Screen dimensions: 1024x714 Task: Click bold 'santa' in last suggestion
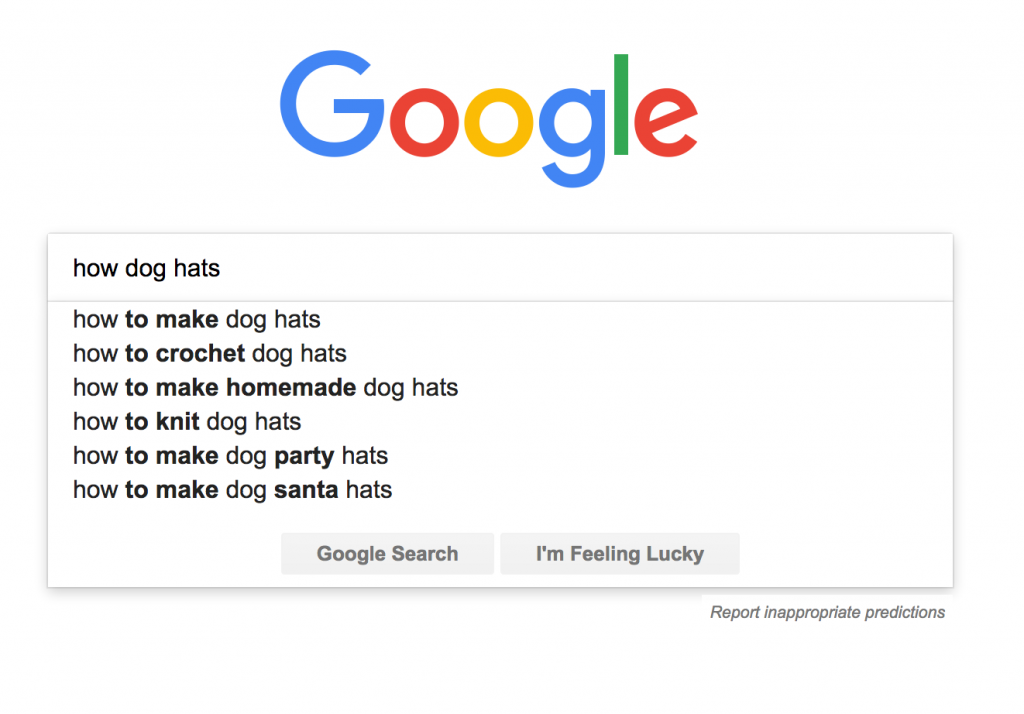(306, 490)
